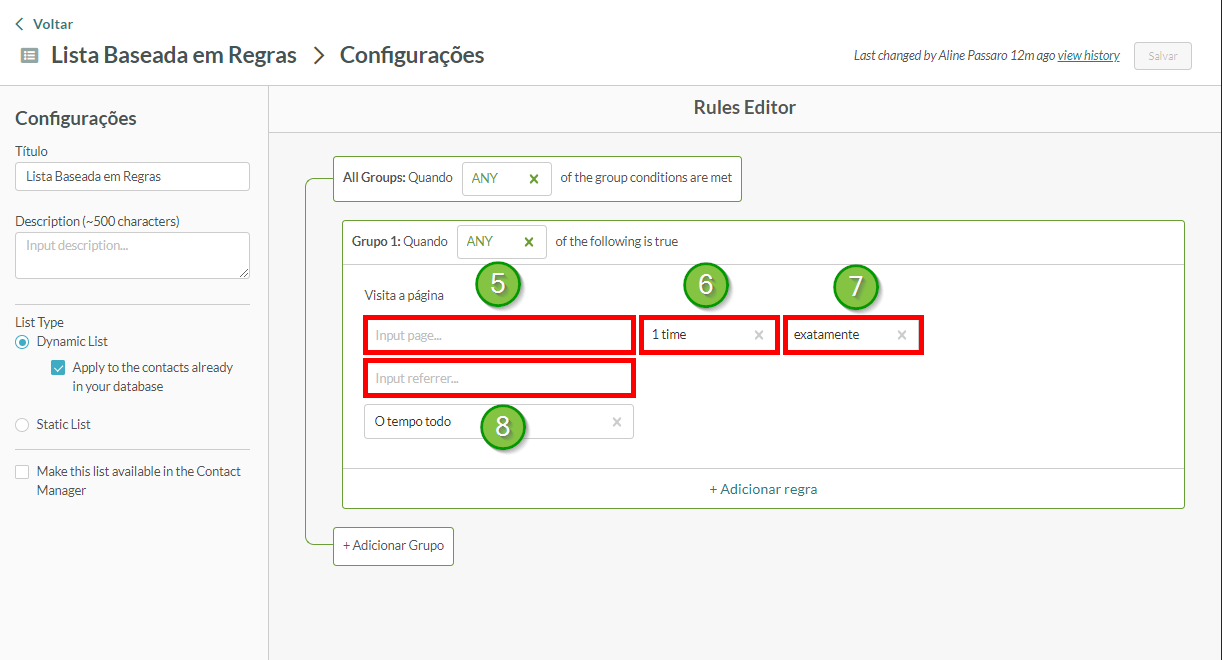Clear the Grupo 1 ANY selection with its X
Viewport: 1222px width, 660px height.
(529, 241)
